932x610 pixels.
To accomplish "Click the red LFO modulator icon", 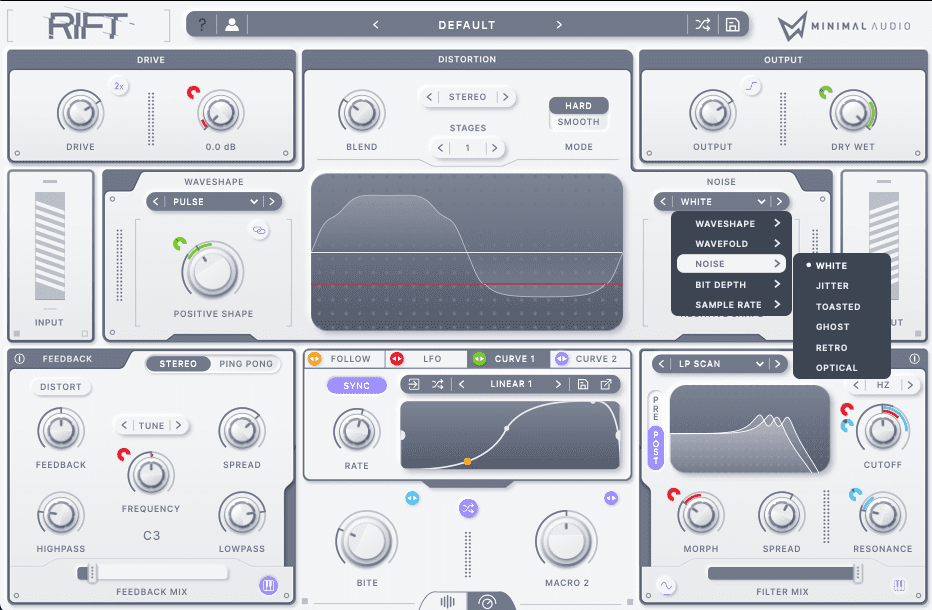I will click(x=396, y=359).
